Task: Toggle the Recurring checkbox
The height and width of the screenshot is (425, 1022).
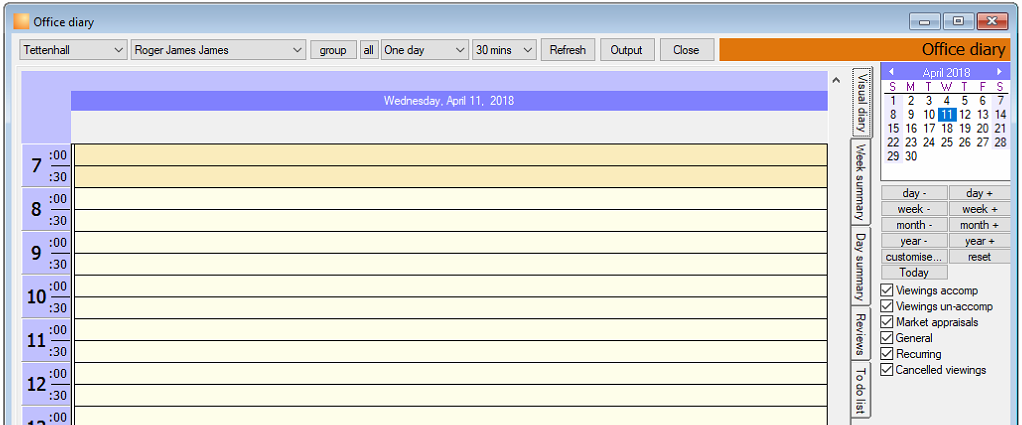Action: coord(886,354)
